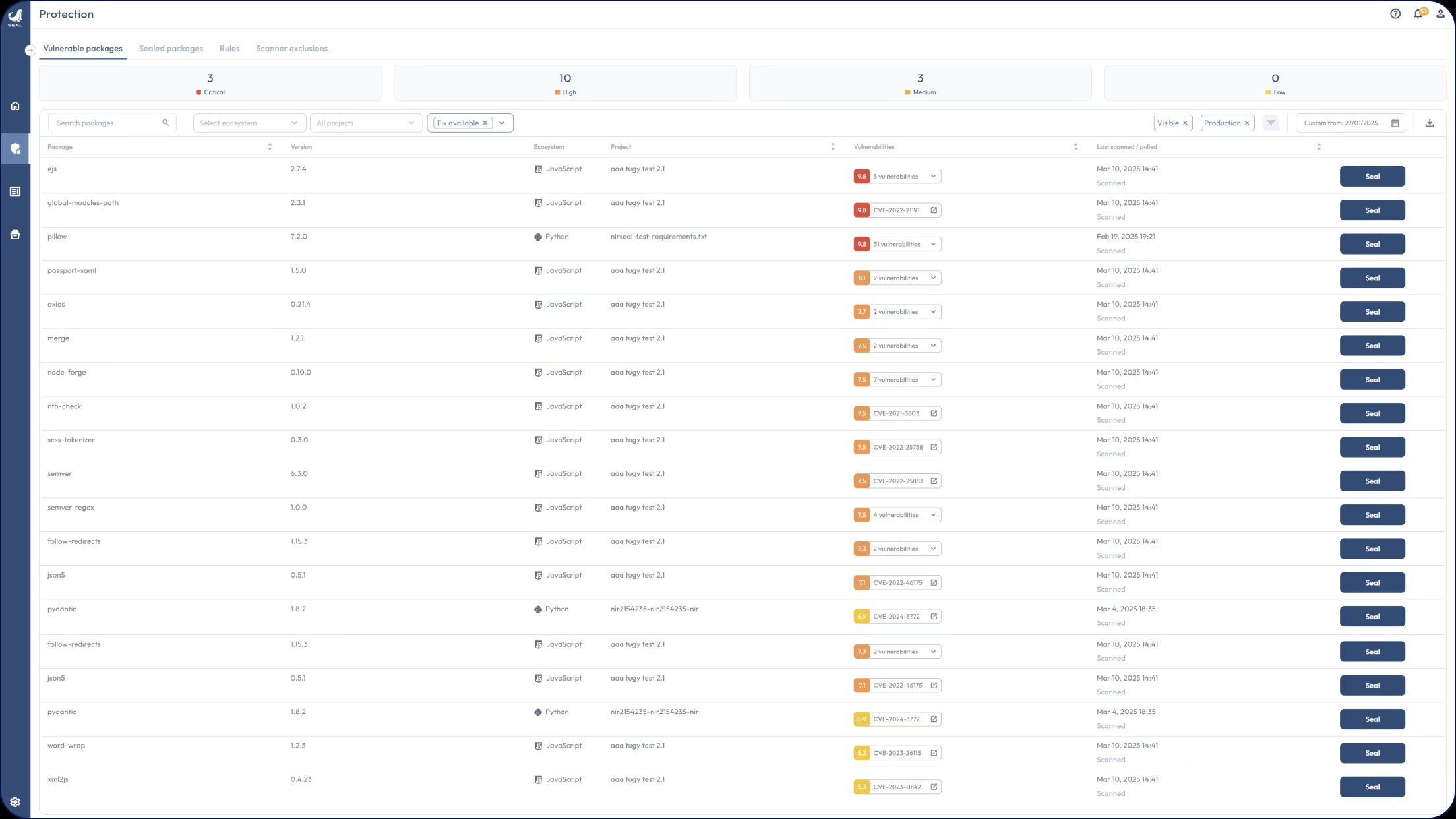Image resolution: width=1456 pixels, height=819 pixels.
Task: Remove the Visible filter chip
Action: 1185,123
